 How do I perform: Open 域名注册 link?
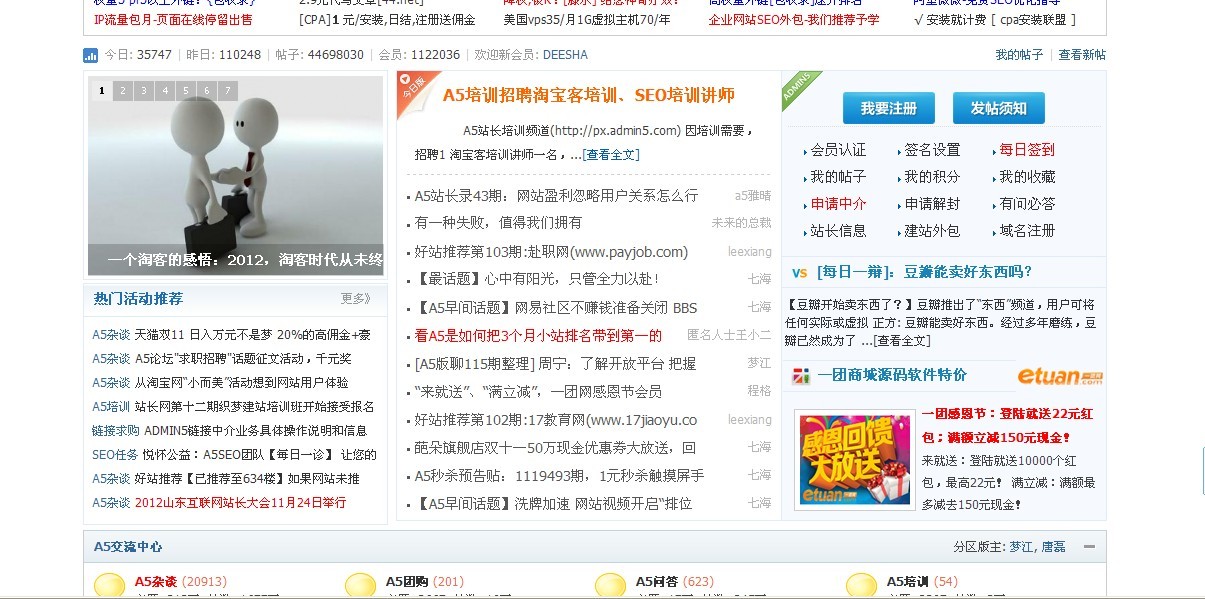click(x=1027, y=231)
